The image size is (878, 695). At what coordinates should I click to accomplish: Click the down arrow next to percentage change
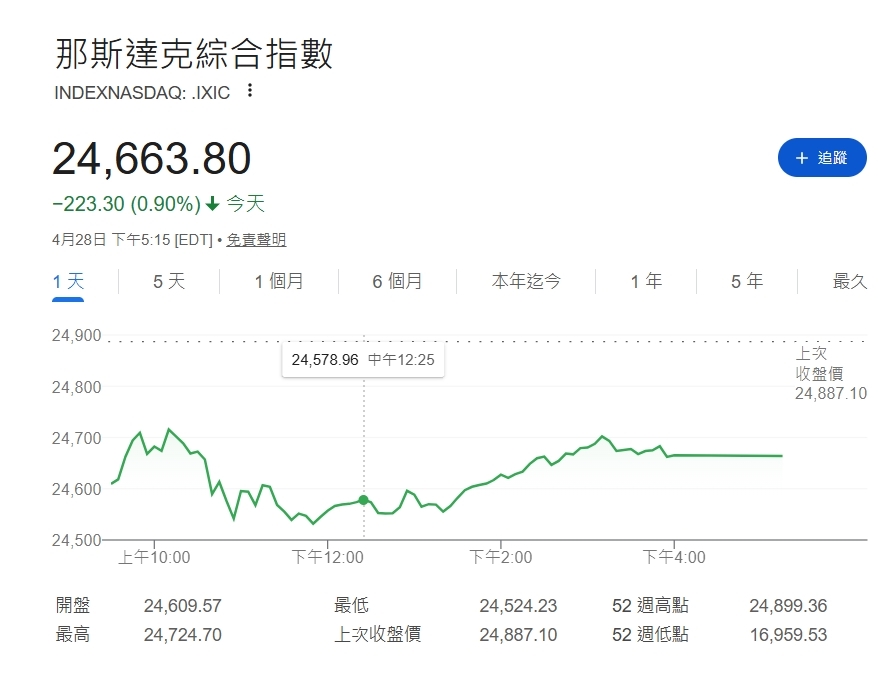tap(213, 204)
